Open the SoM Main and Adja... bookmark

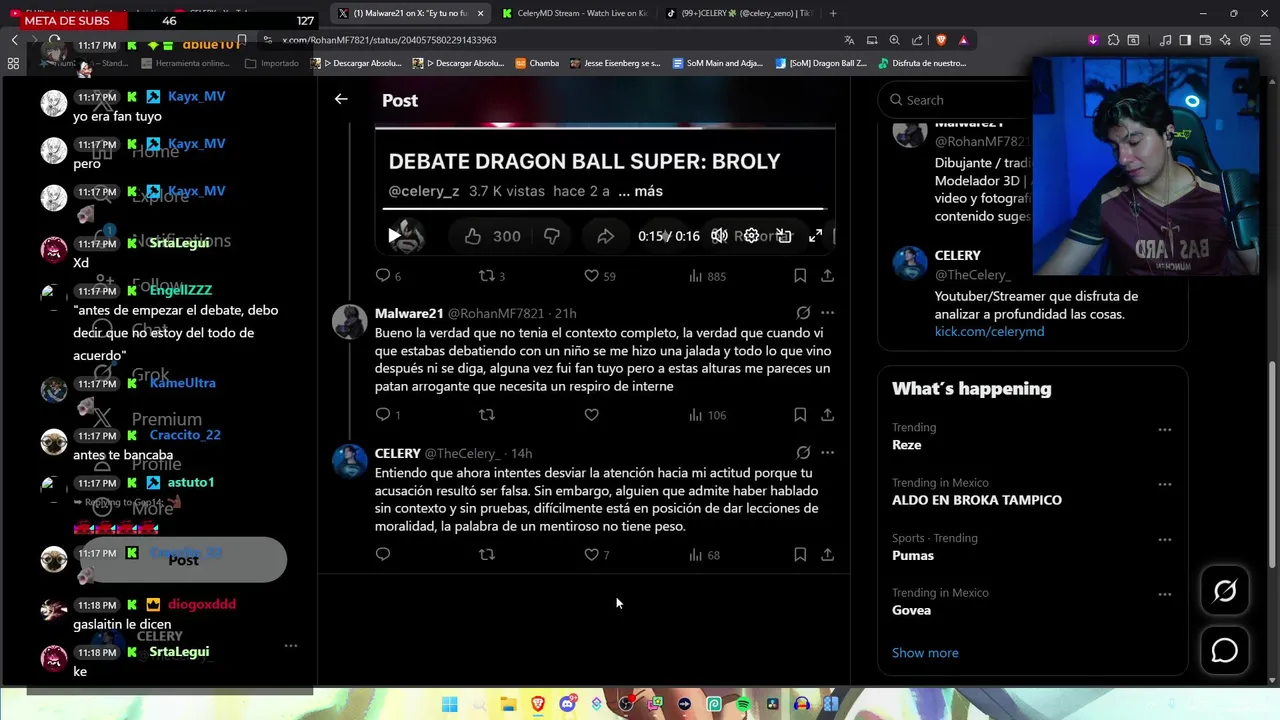[x=718, y=63]
